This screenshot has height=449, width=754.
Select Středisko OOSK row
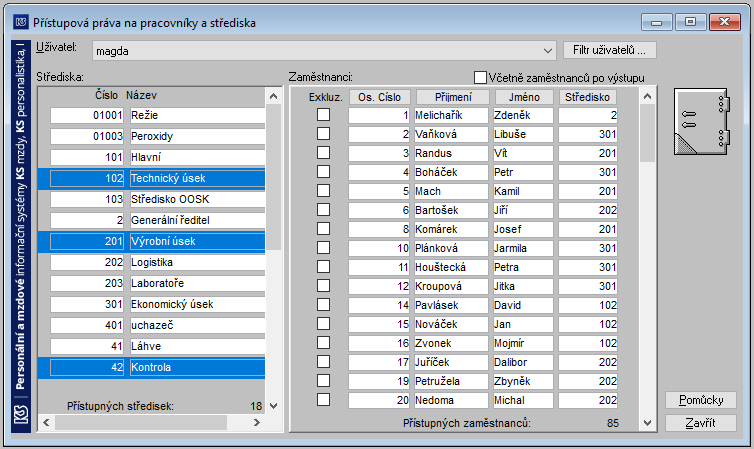click(152, 199)
